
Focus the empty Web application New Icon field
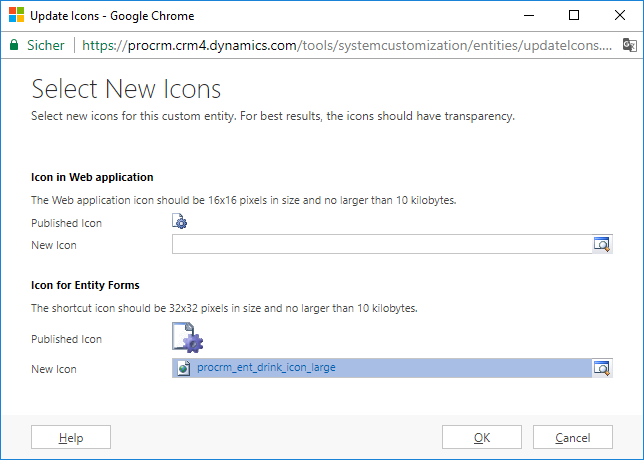tap(380, 244)
